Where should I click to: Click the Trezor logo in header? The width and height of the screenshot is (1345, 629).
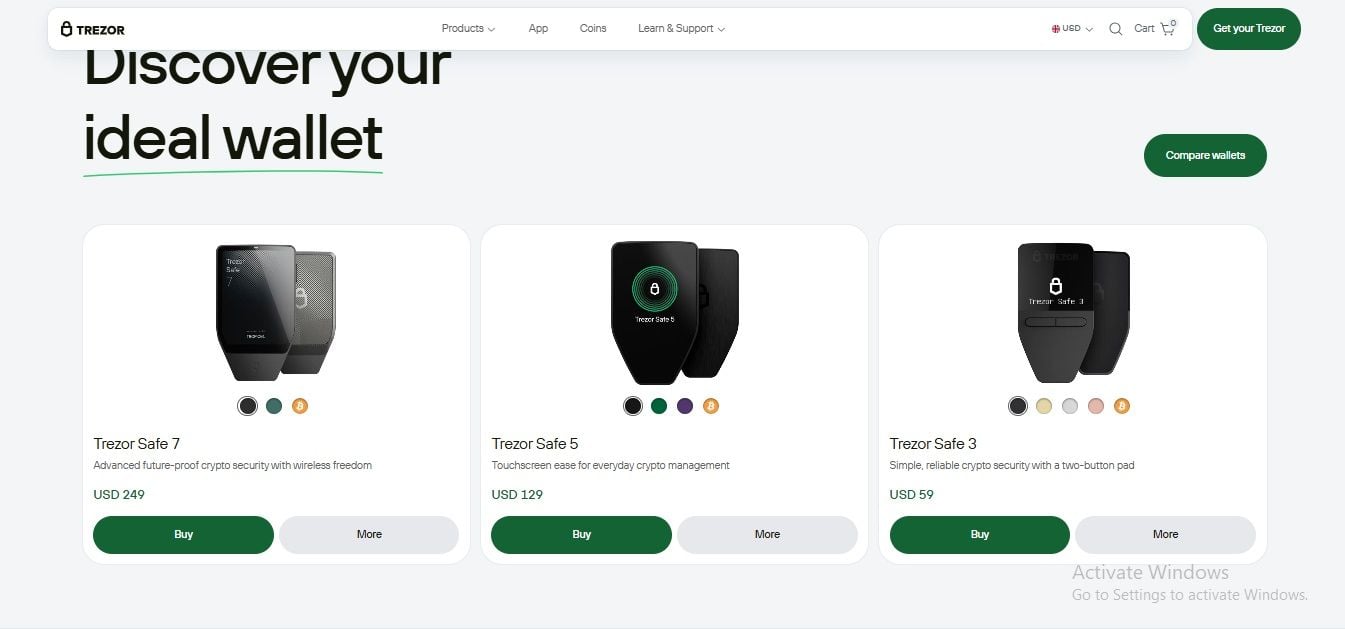pos(93,29)
